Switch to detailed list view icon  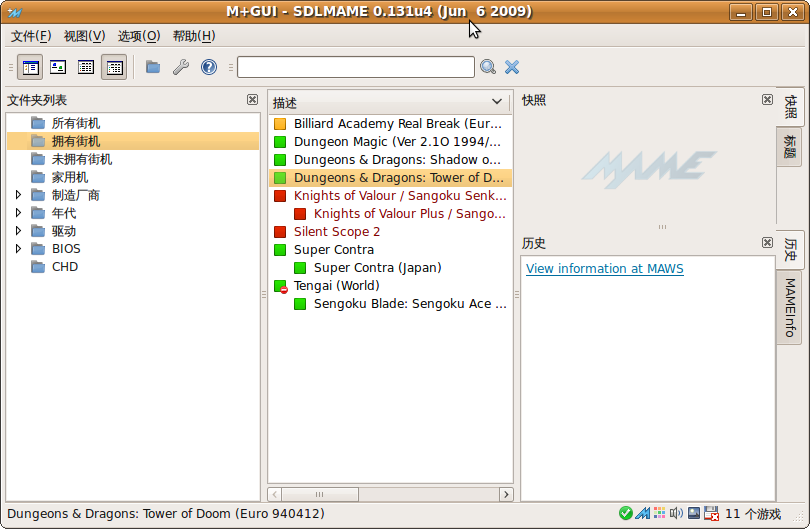point(114,67)
